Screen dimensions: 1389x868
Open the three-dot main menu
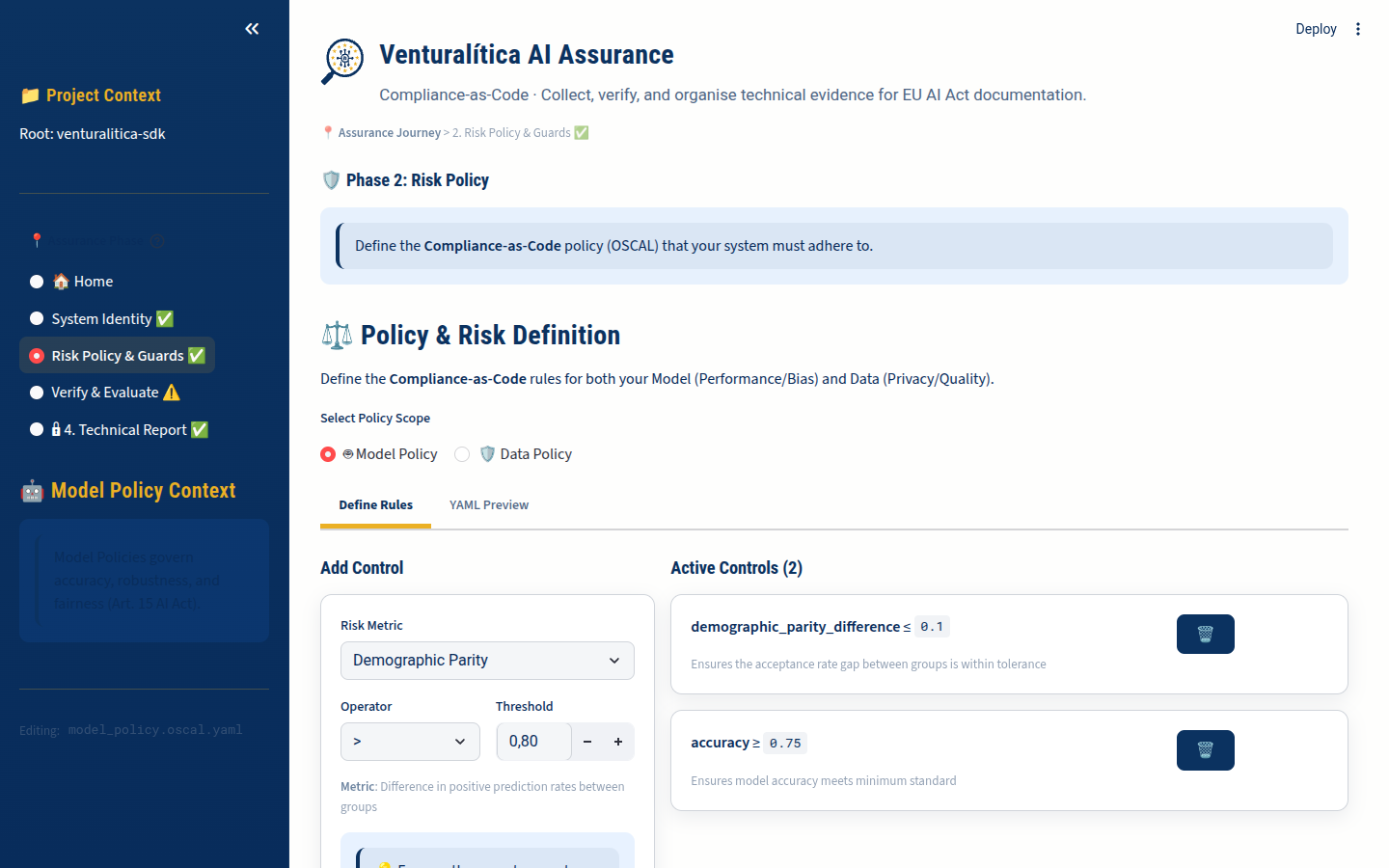pyautogui.click(x=1358, y=29)
